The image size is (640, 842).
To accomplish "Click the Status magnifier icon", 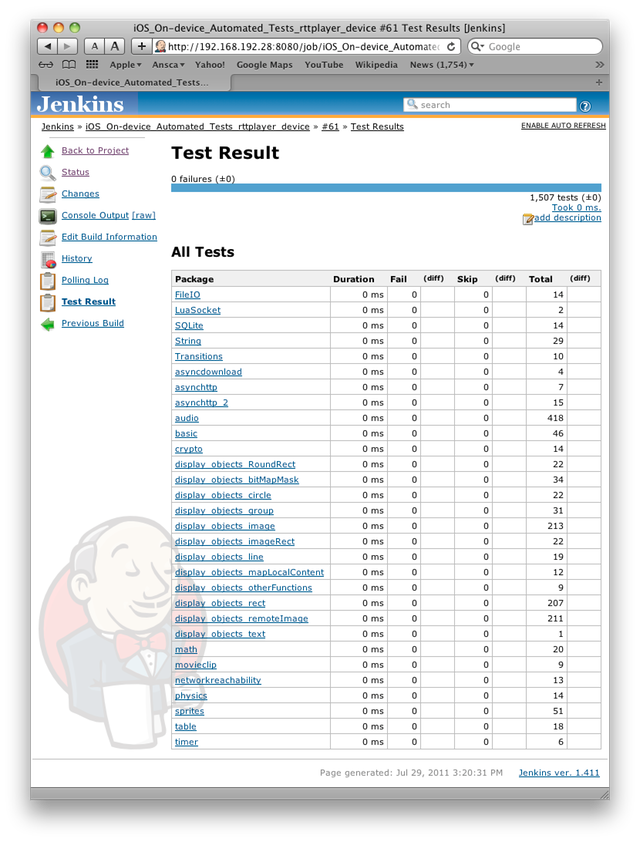I will [48, 172].
